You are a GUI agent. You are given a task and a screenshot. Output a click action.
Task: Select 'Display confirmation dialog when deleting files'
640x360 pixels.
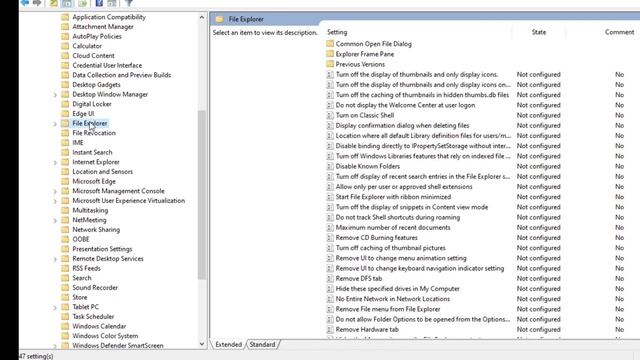[x=402, y=125]
